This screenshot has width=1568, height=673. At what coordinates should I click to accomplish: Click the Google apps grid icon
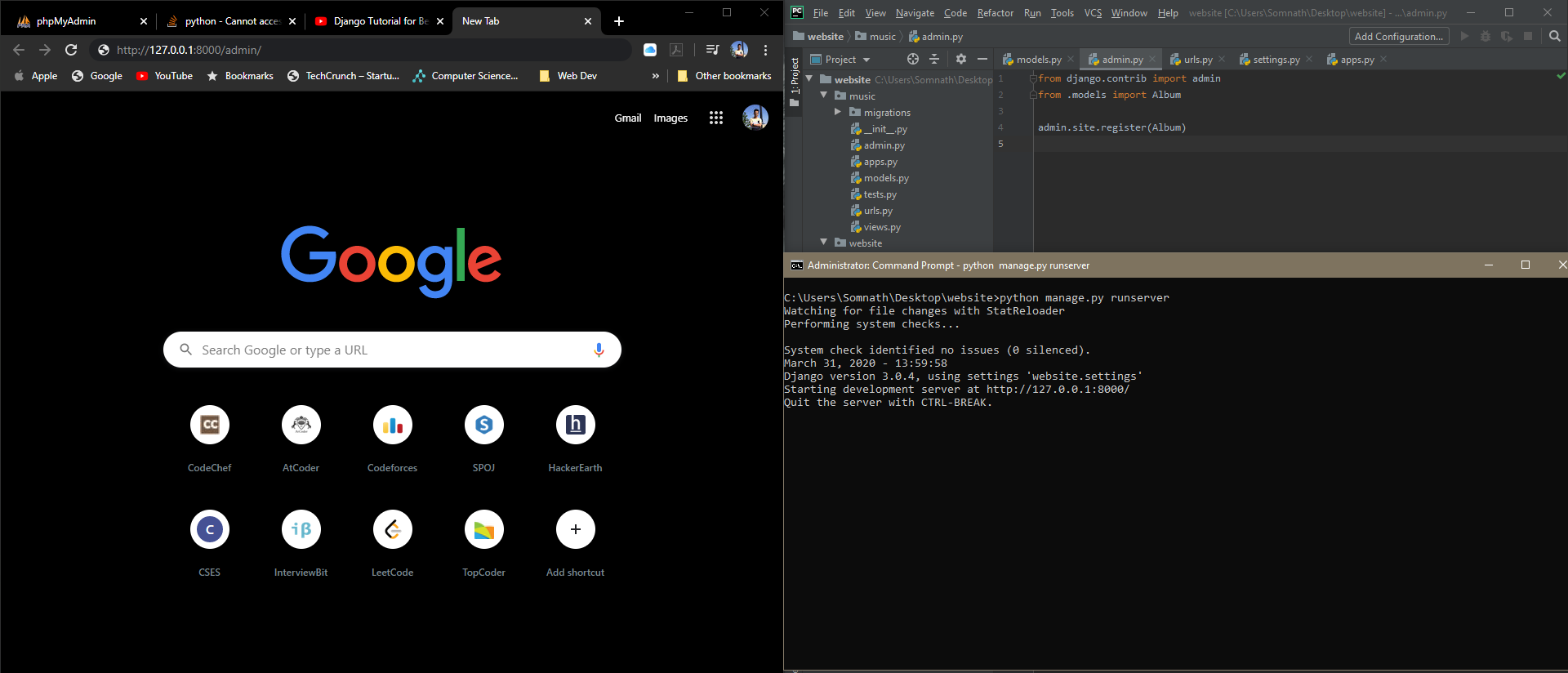(716, 118)
